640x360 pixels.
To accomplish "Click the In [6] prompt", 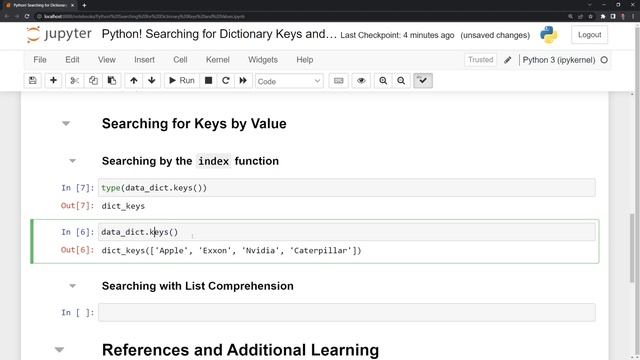I will tap(78, 232).
